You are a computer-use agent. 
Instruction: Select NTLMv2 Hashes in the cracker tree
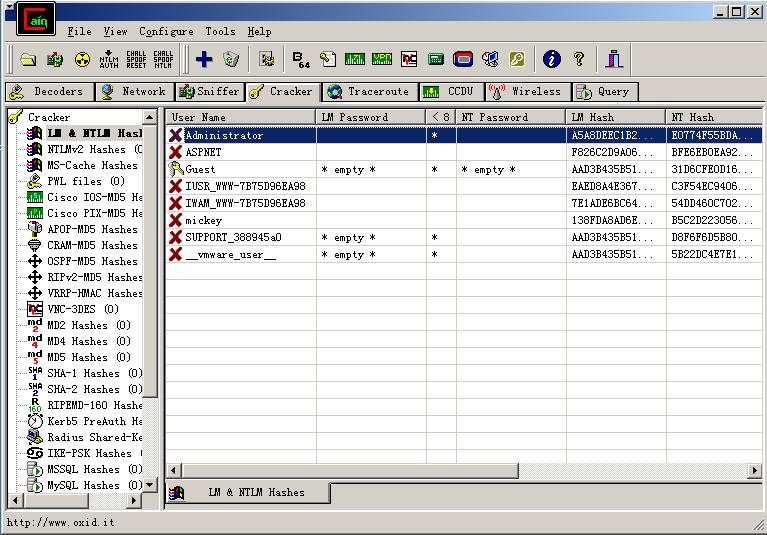pyautogui.click(x=86, y=149)
